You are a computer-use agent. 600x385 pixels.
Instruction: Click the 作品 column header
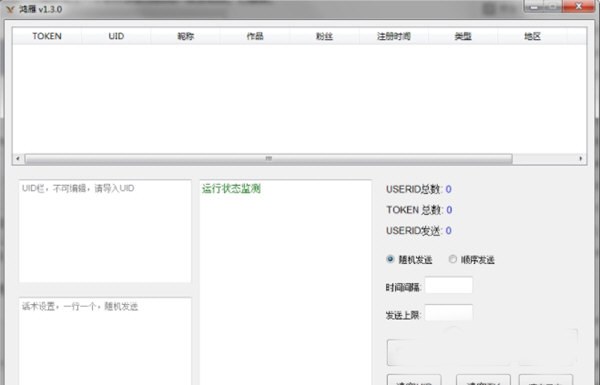tap(255, 36)
